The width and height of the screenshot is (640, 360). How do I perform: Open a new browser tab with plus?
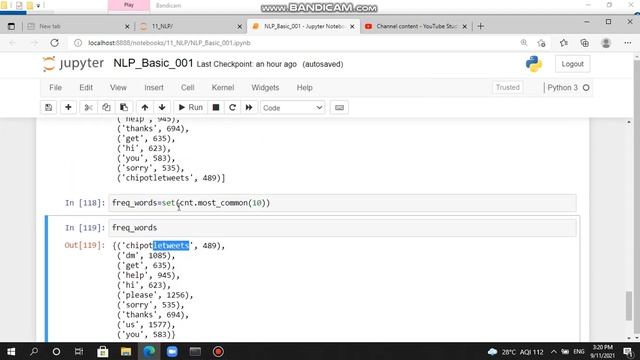point(480,26)
